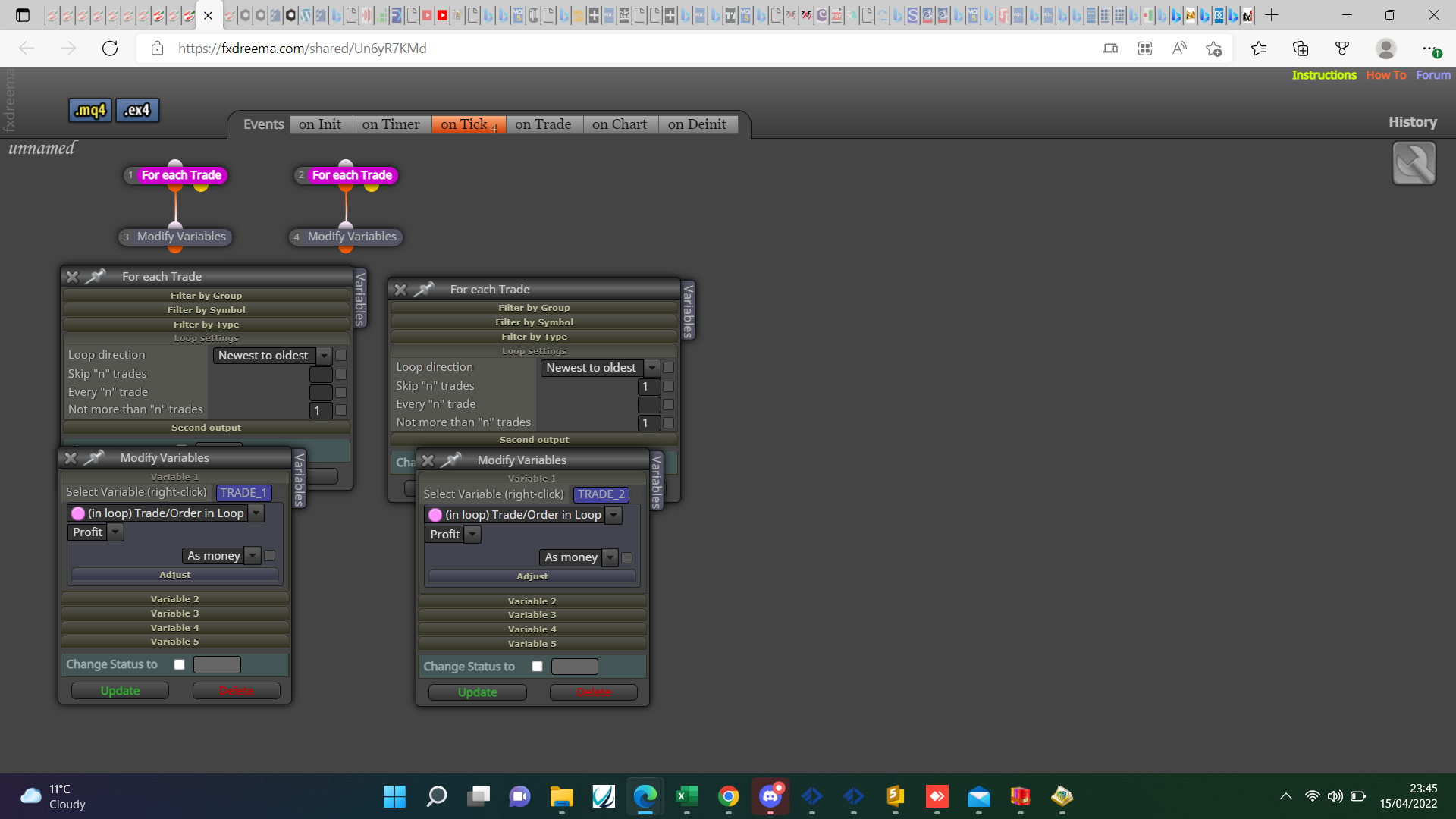Download the .ex4 file
Screen dimensions: 1456x819
137,111
